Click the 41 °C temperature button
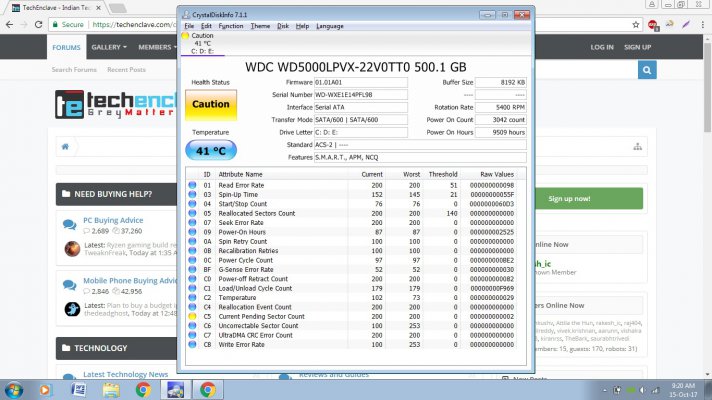The height and width of the screenshot is (400, 712). click(x=211, y=150)
